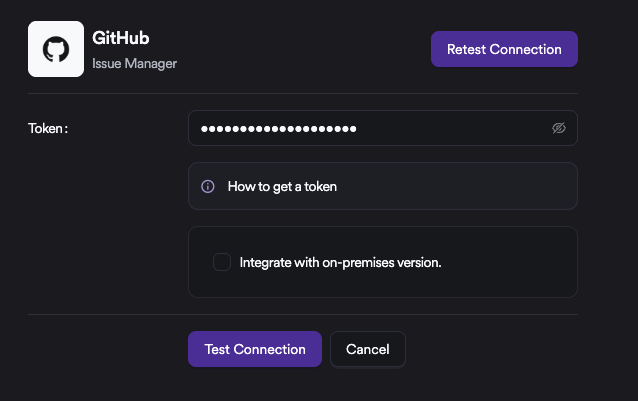Click the Test Connection button
638x401 pixels.
click(255, 349)
